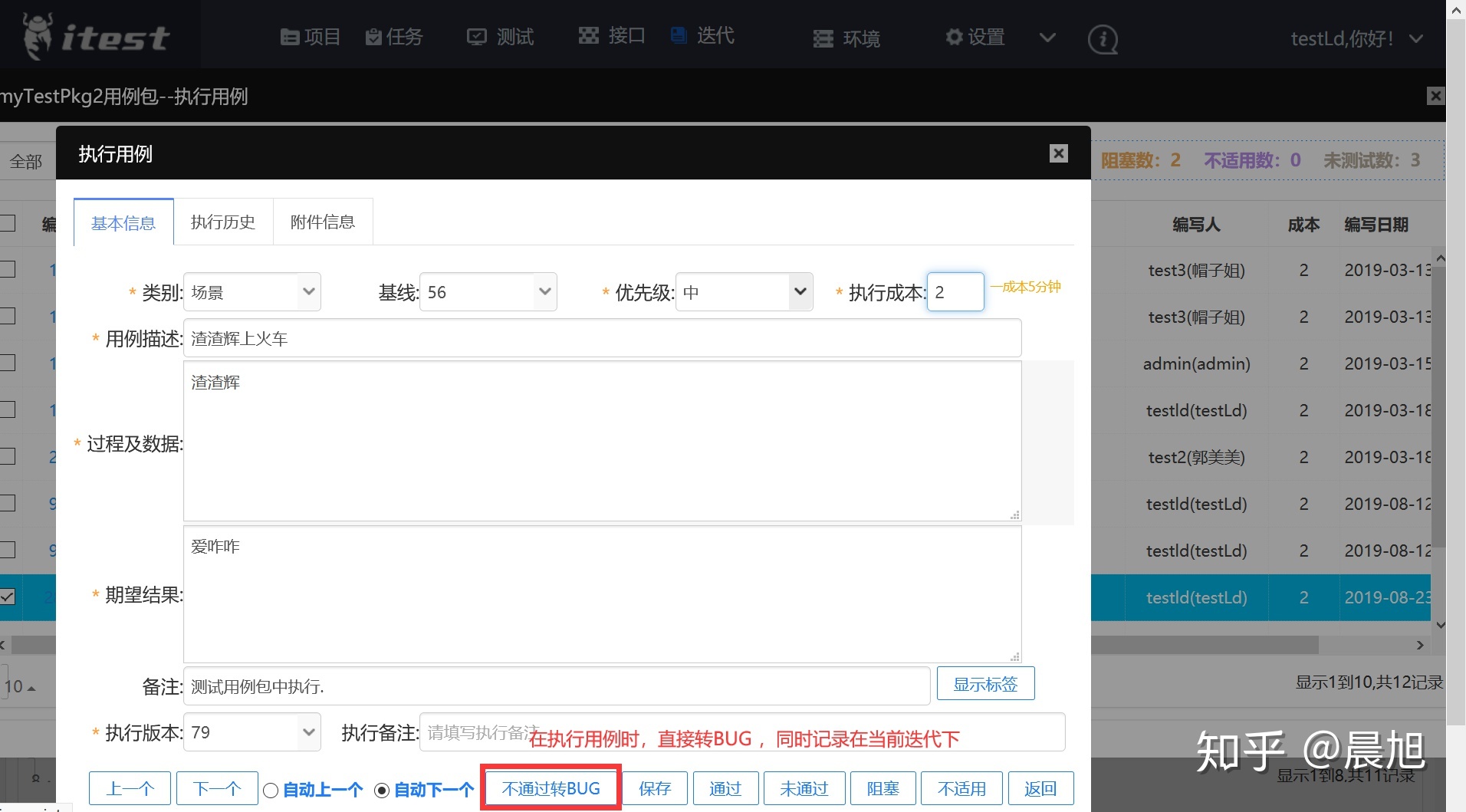Click horizontal scrollbar right arrow

coord(1420,645)
